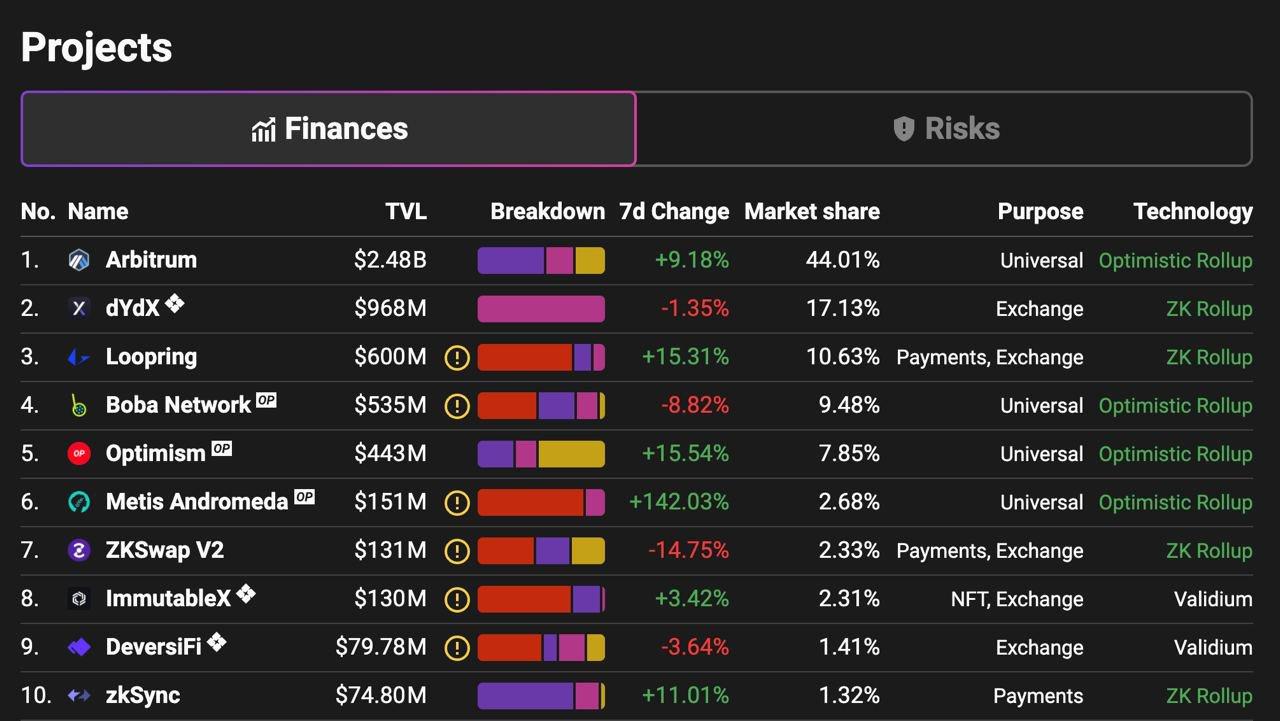The width and height of the screenshot is (1280, 721).
Task: Click the OP badge next to Optimism
Action: (221, 449)
